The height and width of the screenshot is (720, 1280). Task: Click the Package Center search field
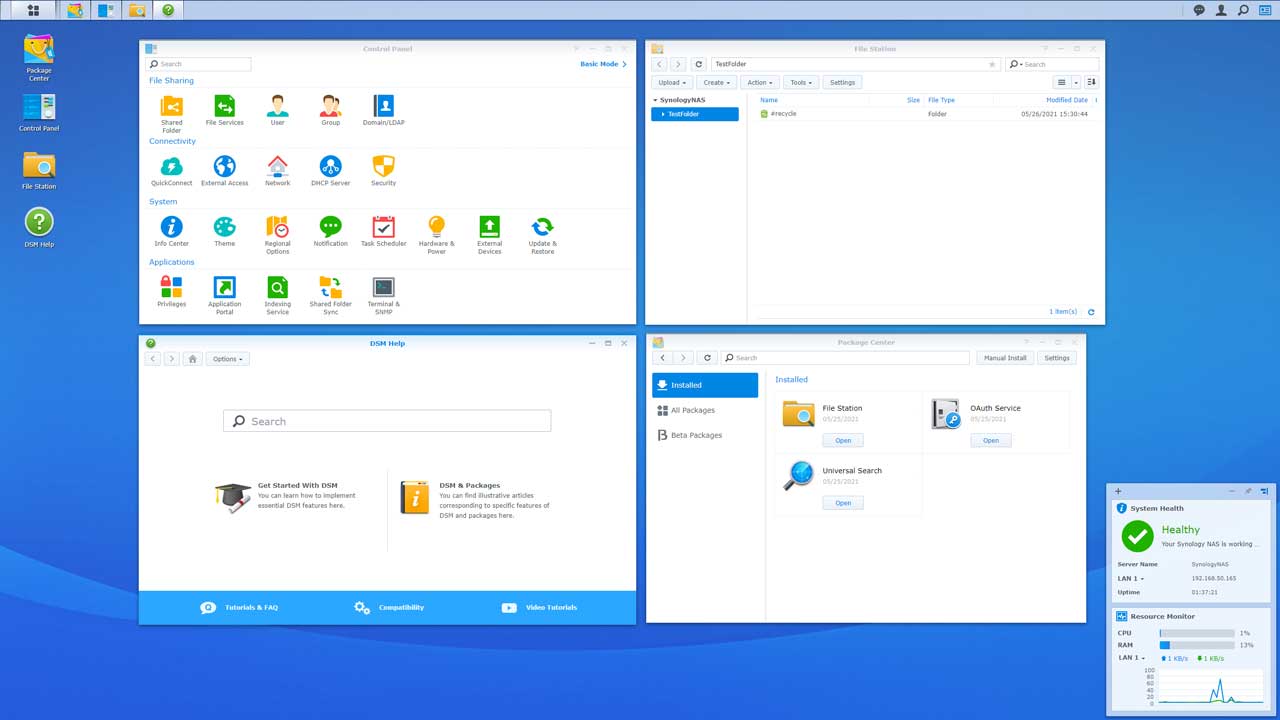[846, 358]
